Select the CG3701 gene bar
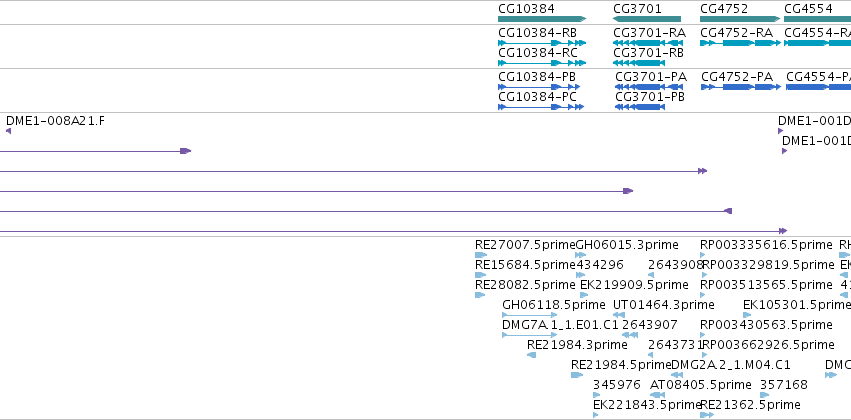 point(646,19)
